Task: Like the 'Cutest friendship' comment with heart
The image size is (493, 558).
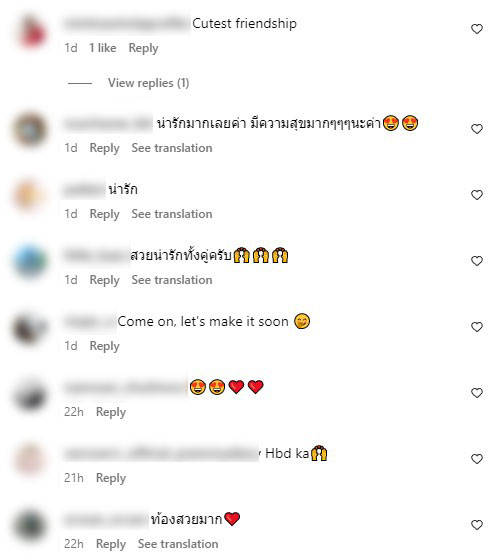Action: coord(477,29)
